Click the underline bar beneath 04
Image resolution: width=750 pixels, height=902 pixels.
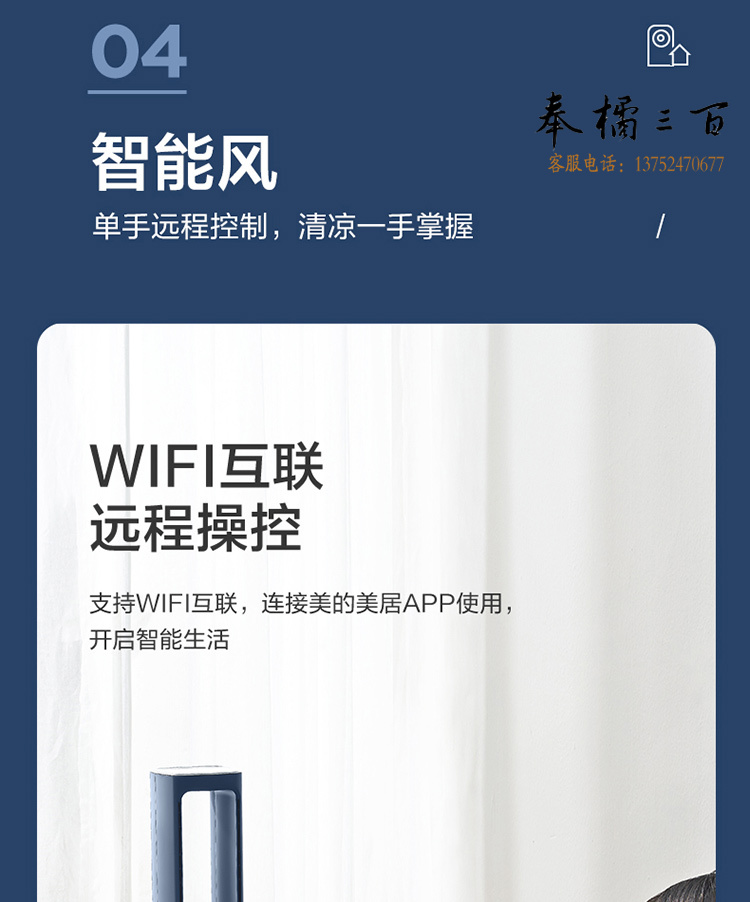(137, 91)
